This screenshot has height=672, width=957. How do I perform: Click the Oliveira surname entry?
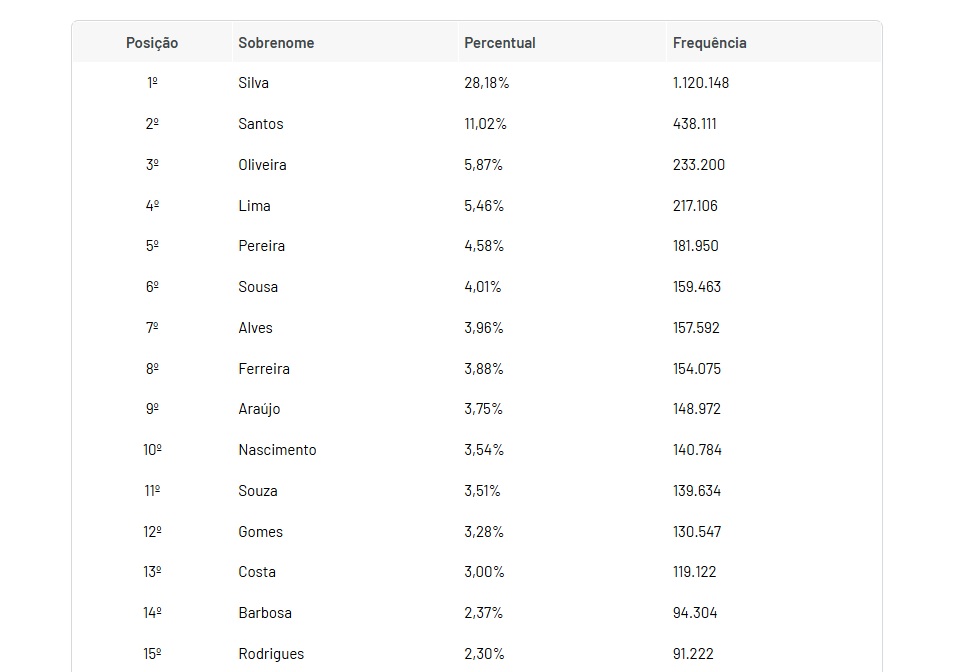[262, 165]
